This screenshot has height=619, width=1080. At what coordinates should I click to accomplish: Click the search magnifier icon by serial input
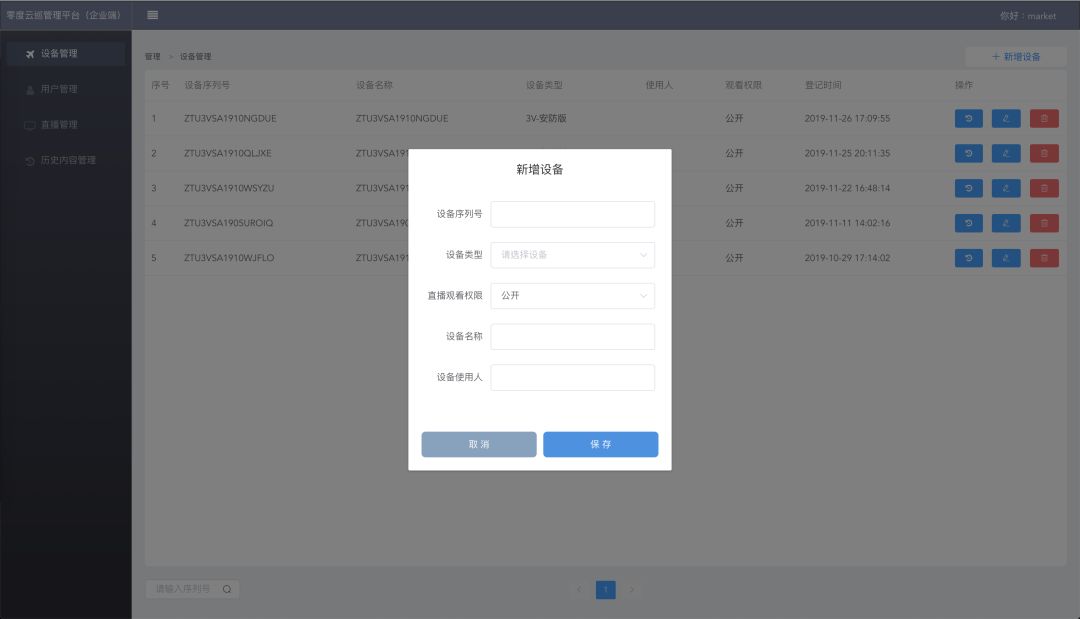(227, 589)
